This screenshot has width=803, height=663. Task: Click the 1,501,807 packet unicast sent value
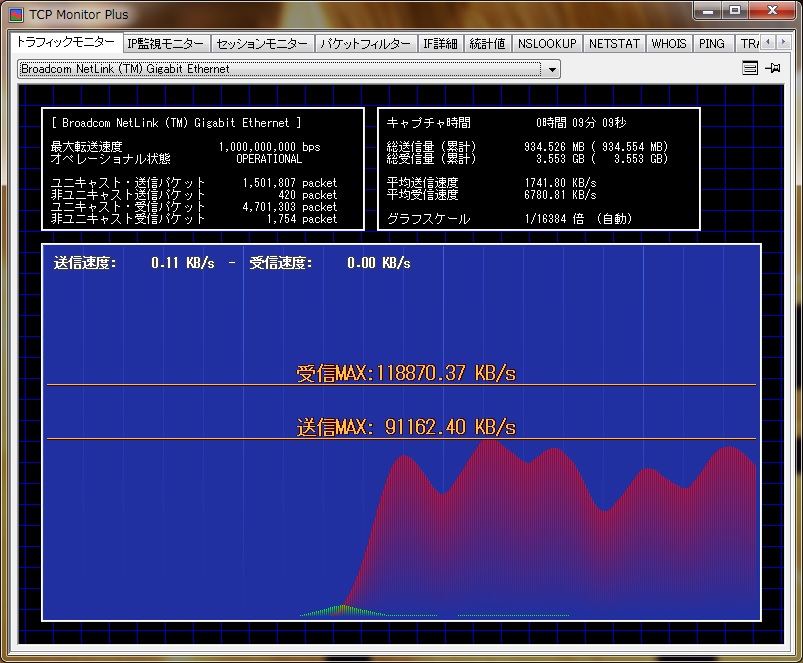pos(290,183)
